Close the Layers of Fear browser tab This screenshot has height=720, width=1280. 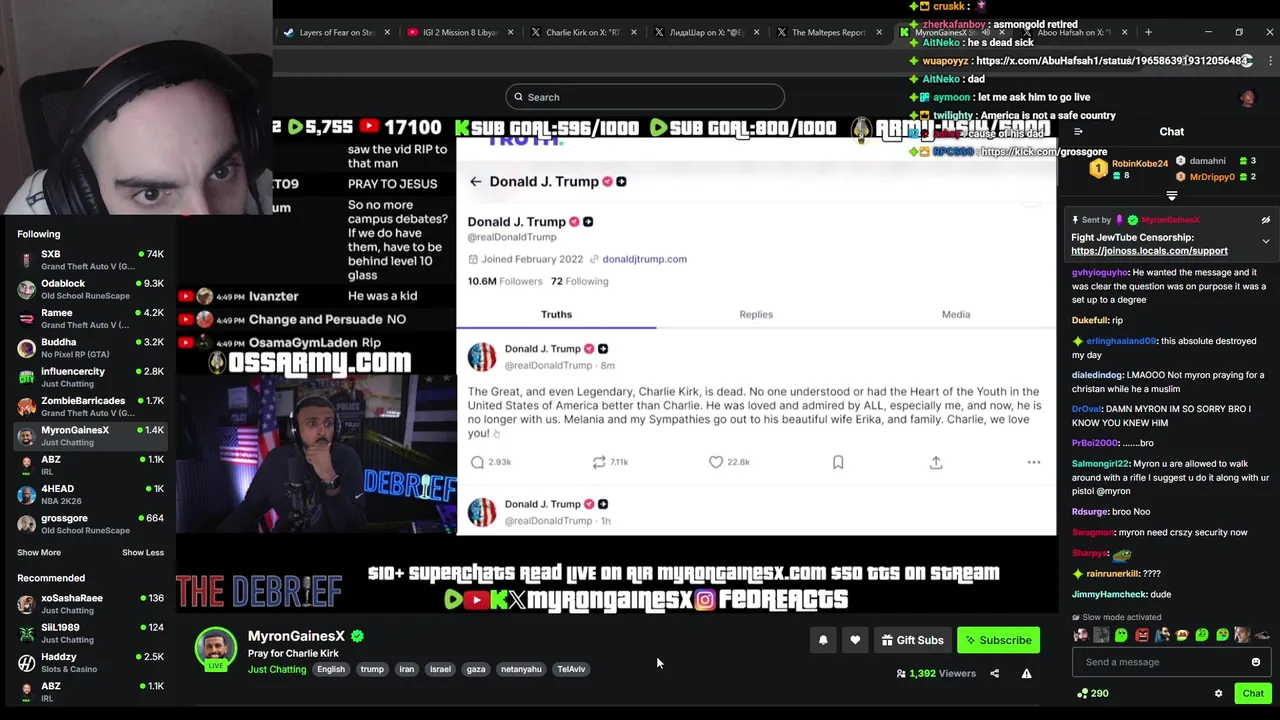387,32
